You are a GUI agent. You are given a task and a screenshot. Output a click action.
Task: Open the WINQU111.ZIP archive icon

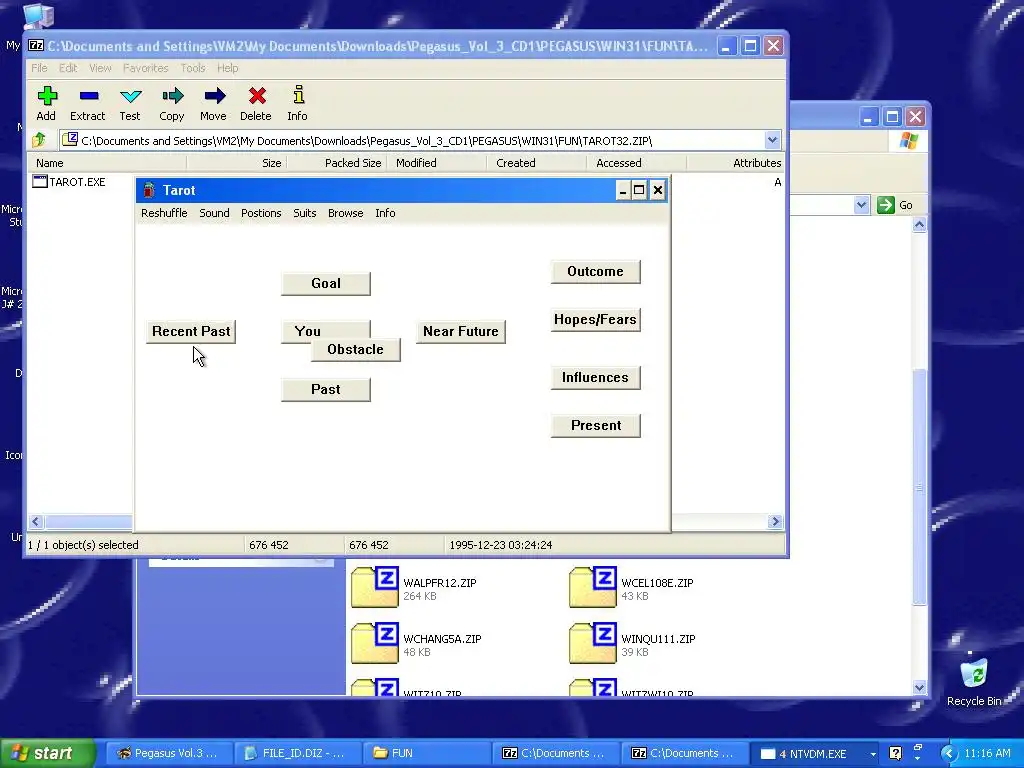click(x=592, y=643)
